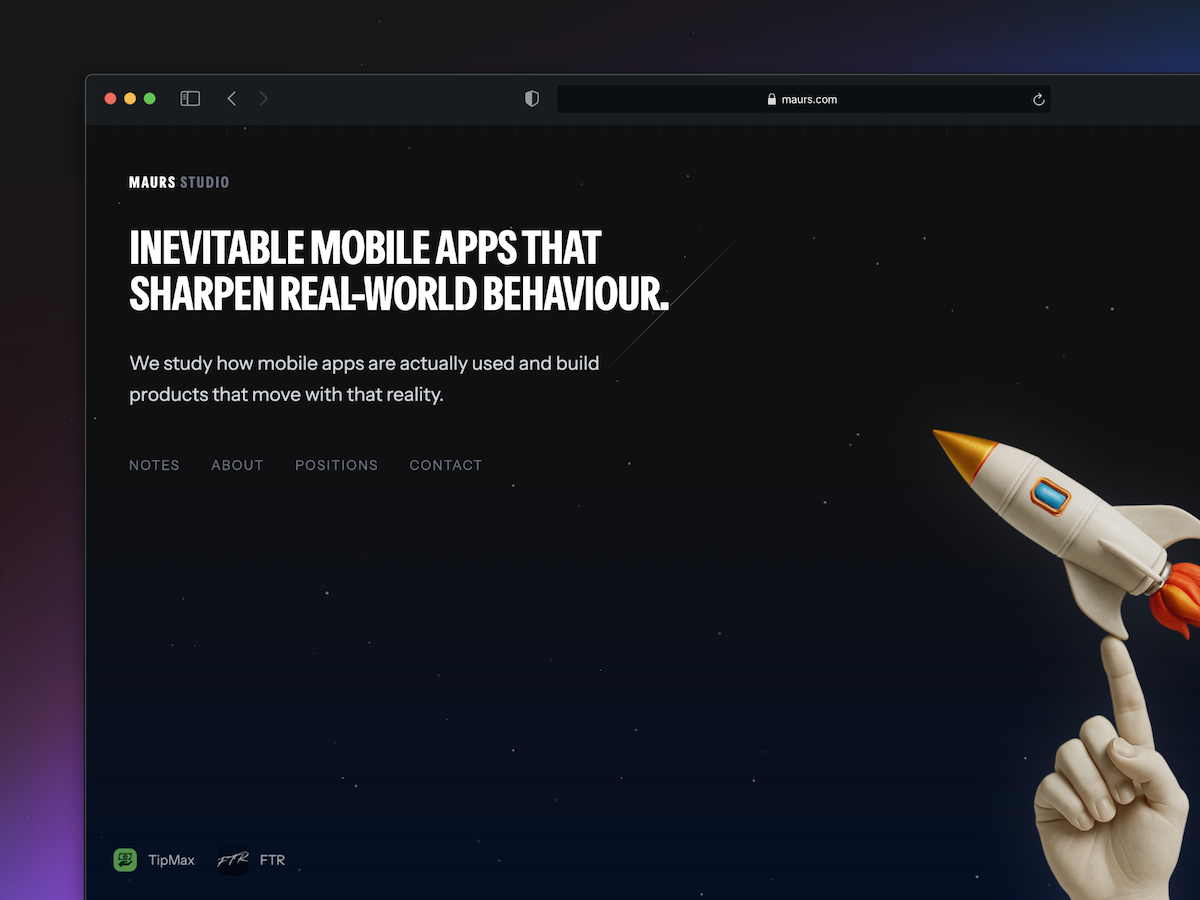Click the padlock icon beside maurs.com
The image size is (1200, 900).
tap(772, 99)
